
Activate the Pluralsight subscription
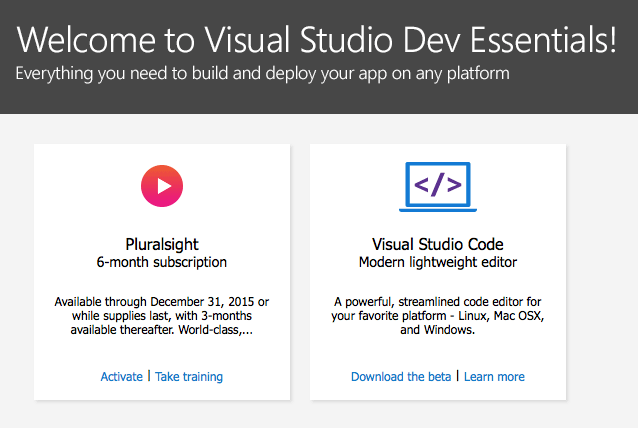[x=122, y=377]
